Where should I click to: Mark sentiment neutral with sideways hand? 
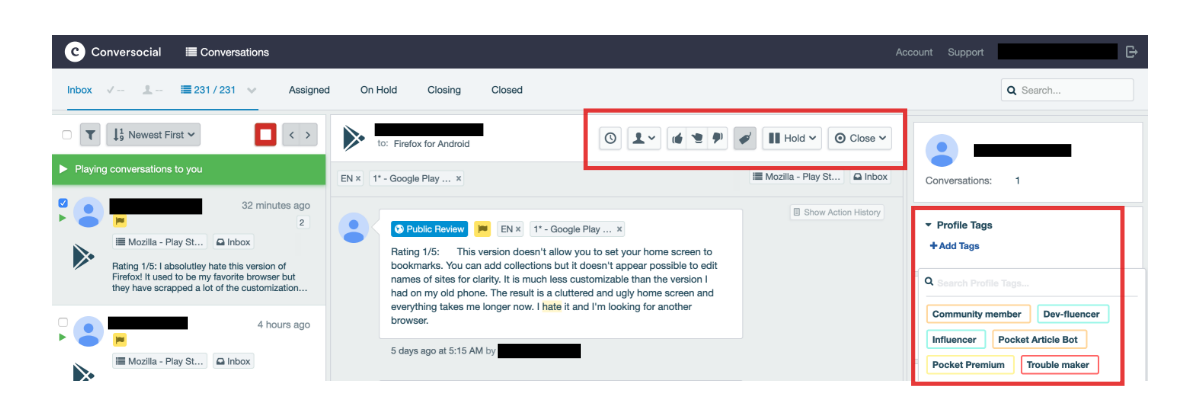[x=696, y=138]
